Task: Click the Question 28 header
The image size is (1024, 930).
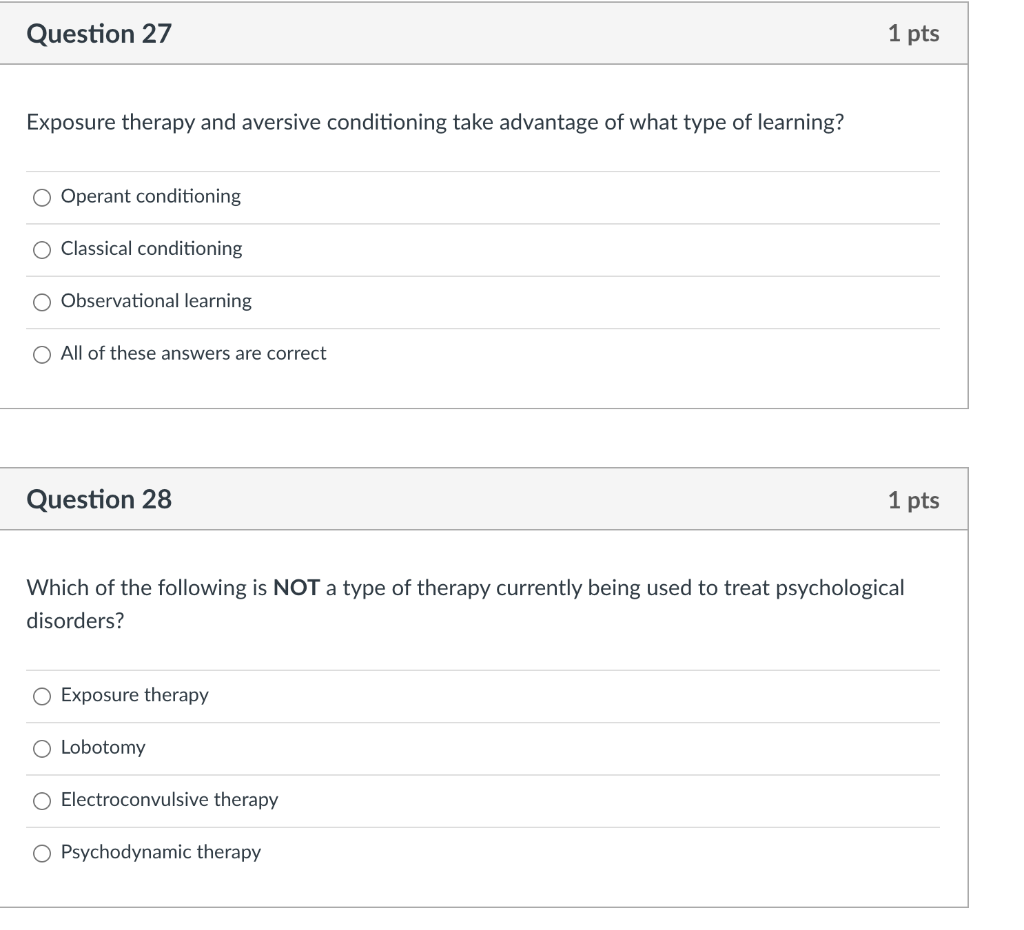Action: point(99,499)
